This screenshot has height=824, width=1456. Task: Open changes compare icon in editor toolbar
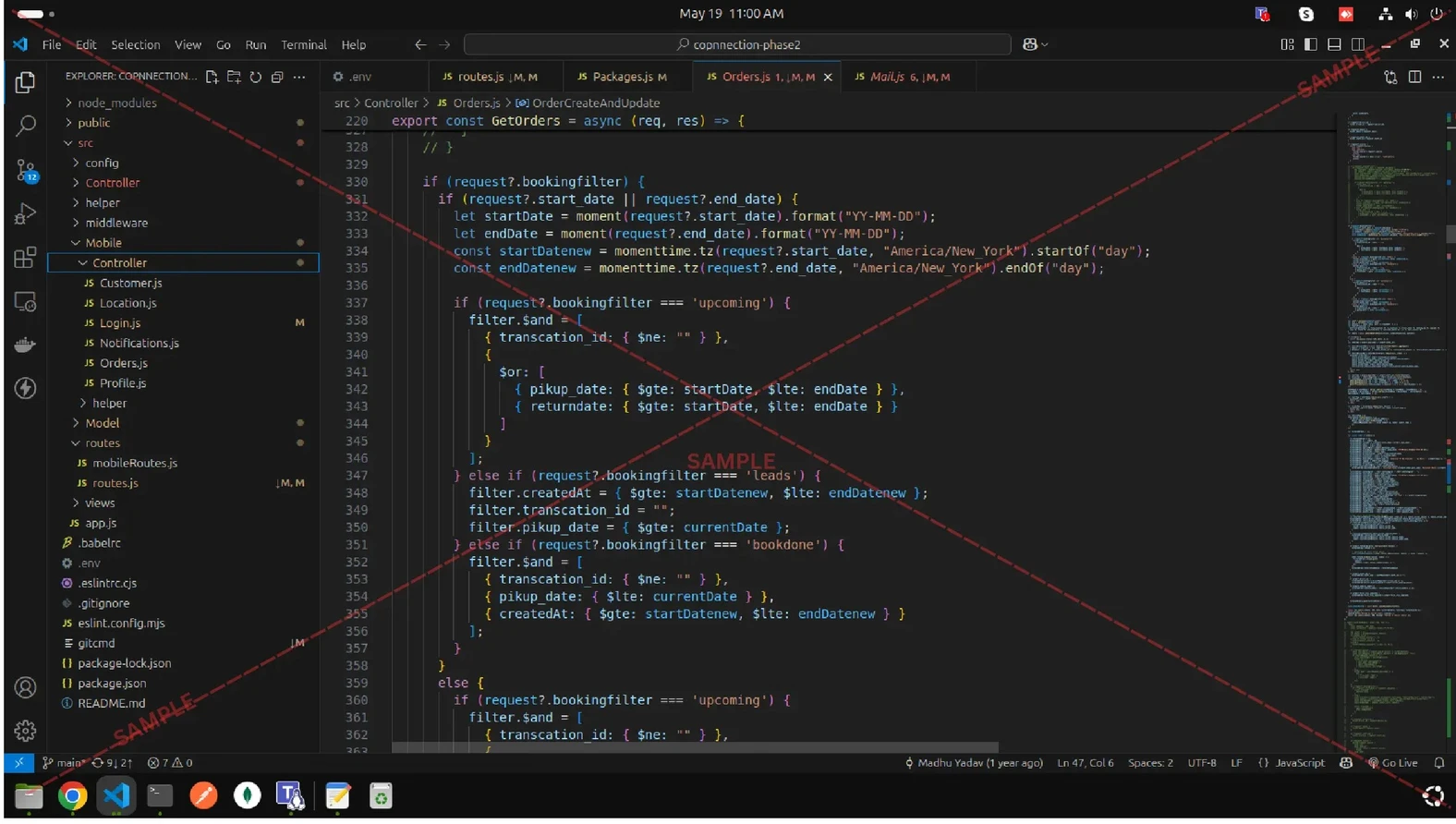point(1390,77)
